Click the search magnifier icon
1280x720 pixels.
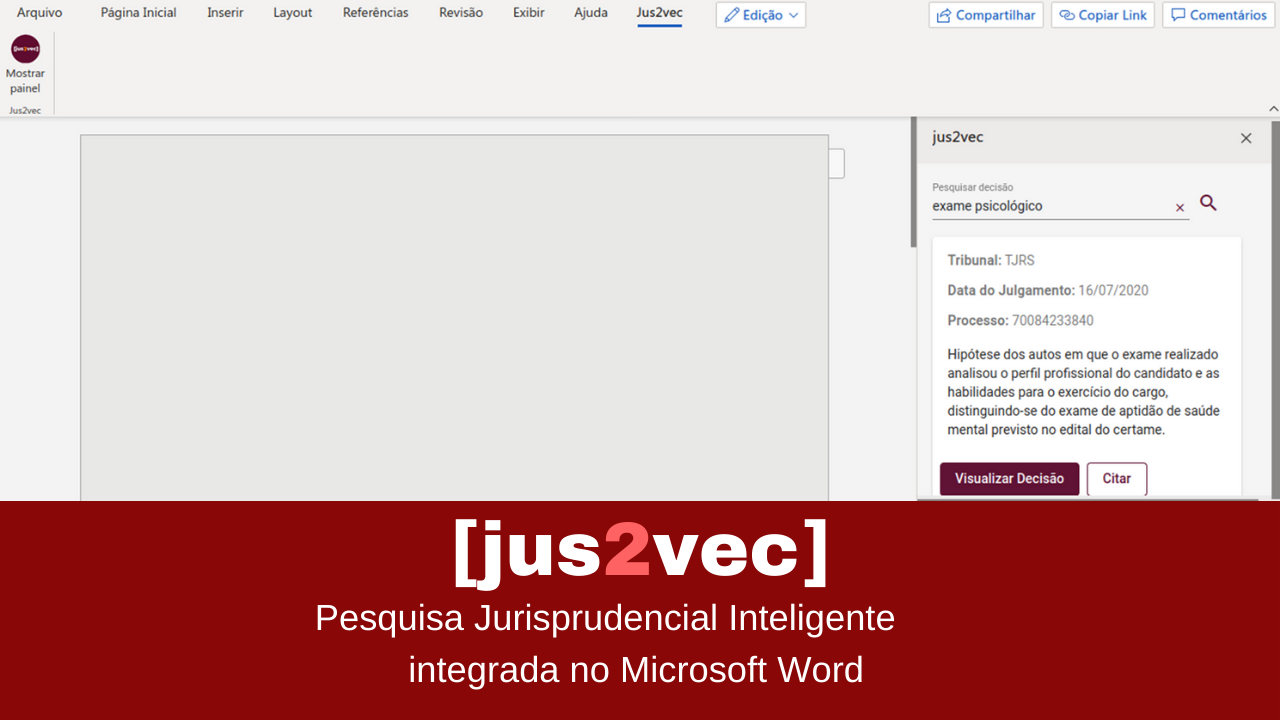1208,203
